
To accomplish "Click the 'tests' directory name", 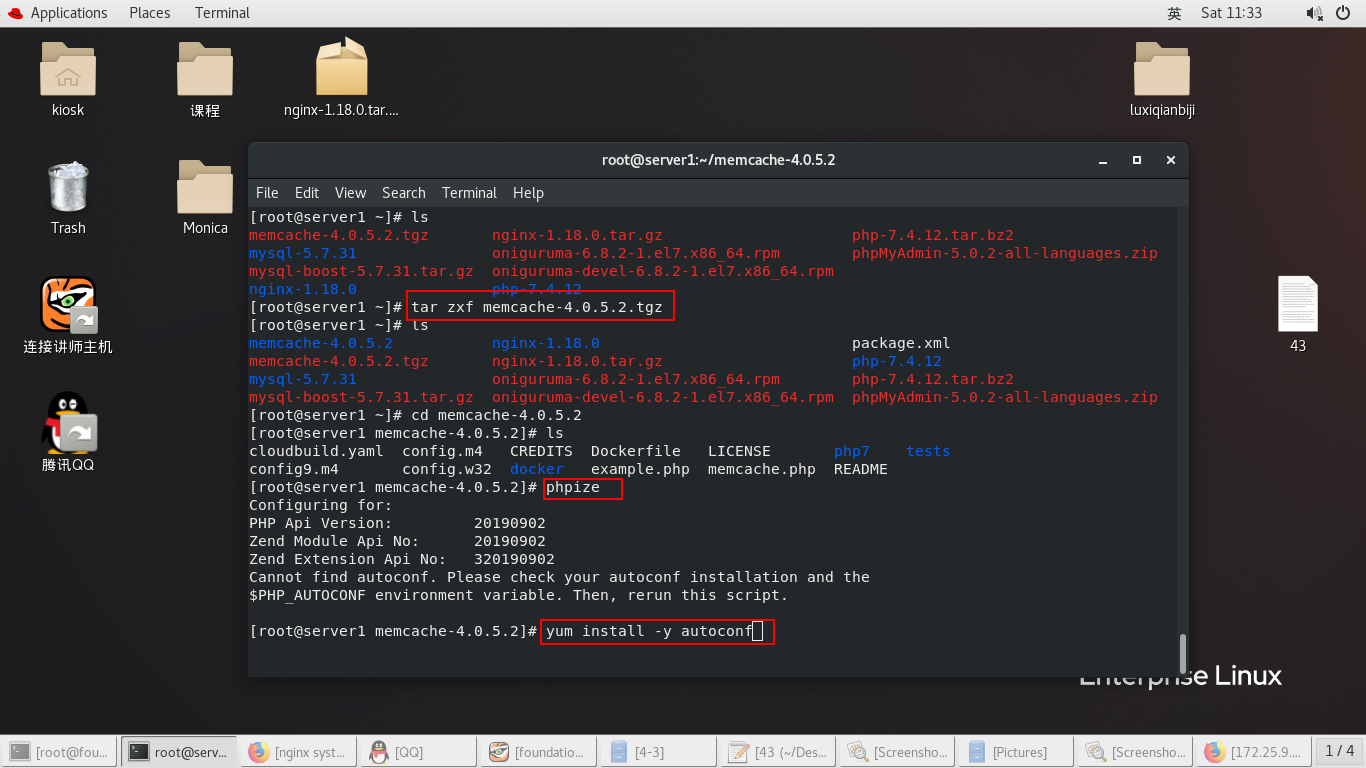I will pos(928,451).
